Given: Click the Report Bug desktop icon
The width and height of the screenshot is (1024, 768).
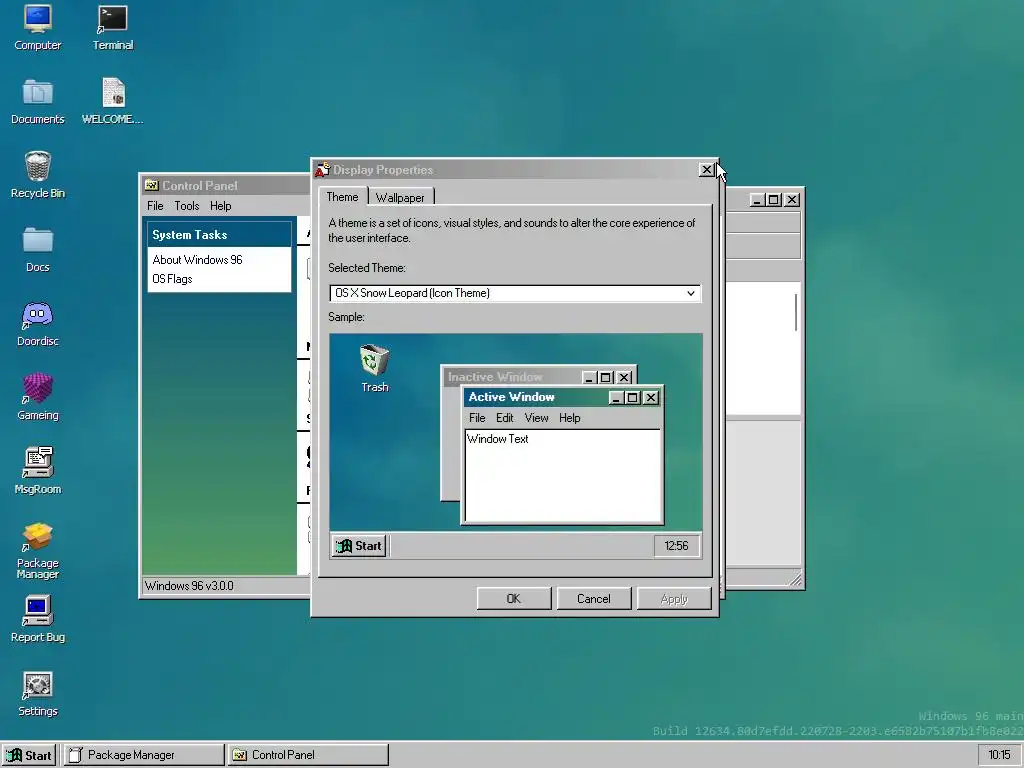Looking at the screenshot, I should pos(37,618).
